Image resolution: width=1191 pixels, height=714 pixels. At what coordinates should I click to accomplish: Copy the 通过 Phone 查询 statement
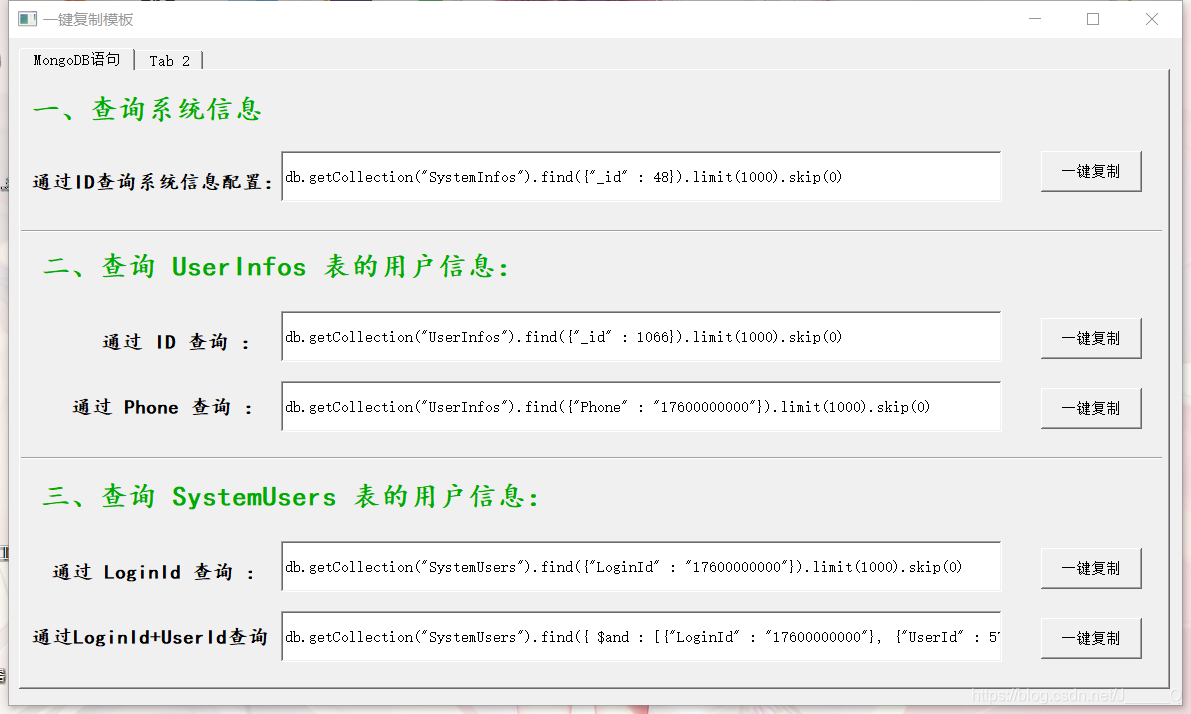point(1090,407)
